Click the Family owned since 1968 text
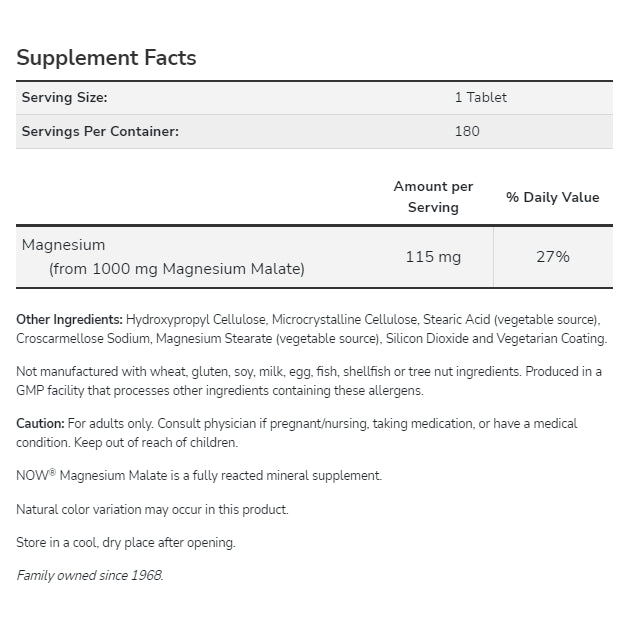The width and height of the screenshot is (630, 630). [x=89, y=575]
